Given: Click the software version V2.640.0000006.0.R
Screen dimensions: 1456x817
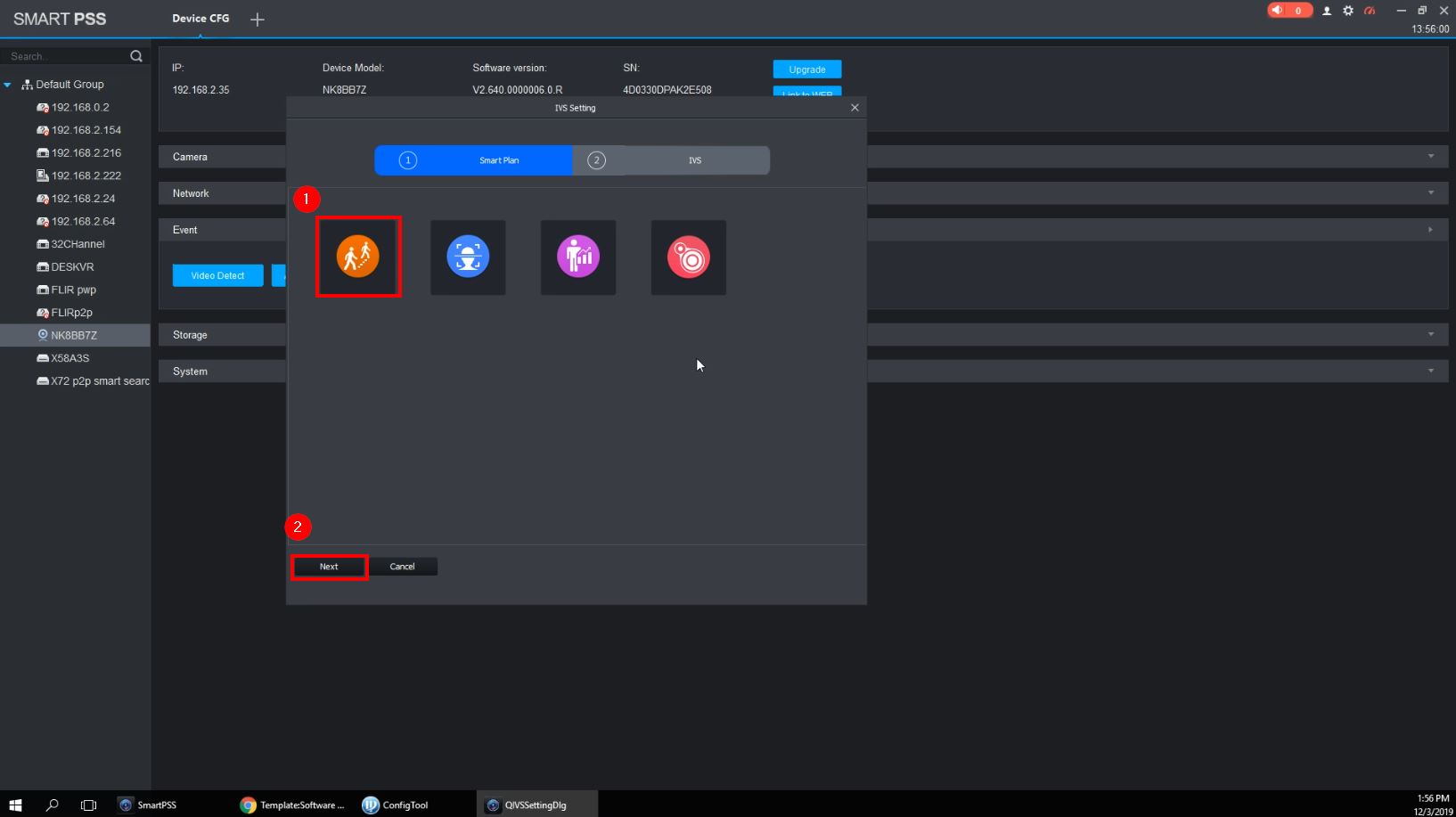Looking at the screenshot, I should pos(518,90).
